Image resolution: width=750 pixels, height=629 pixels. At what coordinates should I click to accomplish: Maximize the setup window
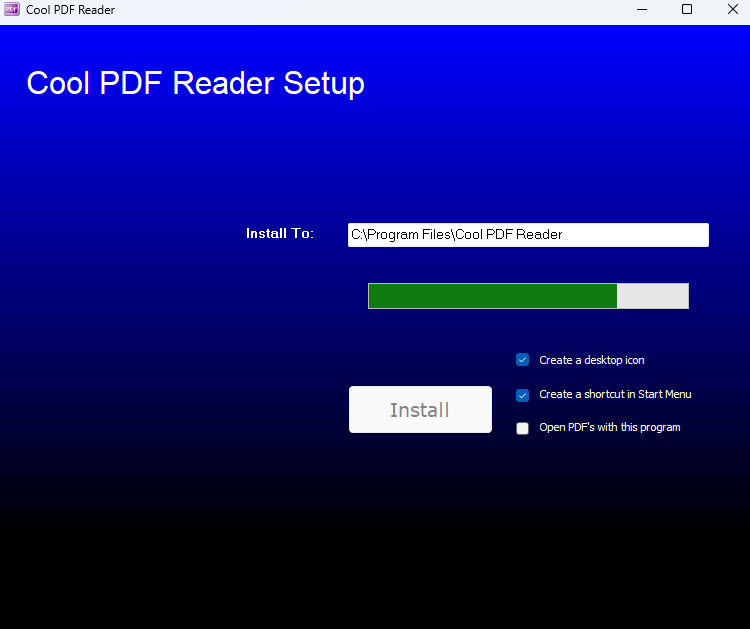point(687,10)
